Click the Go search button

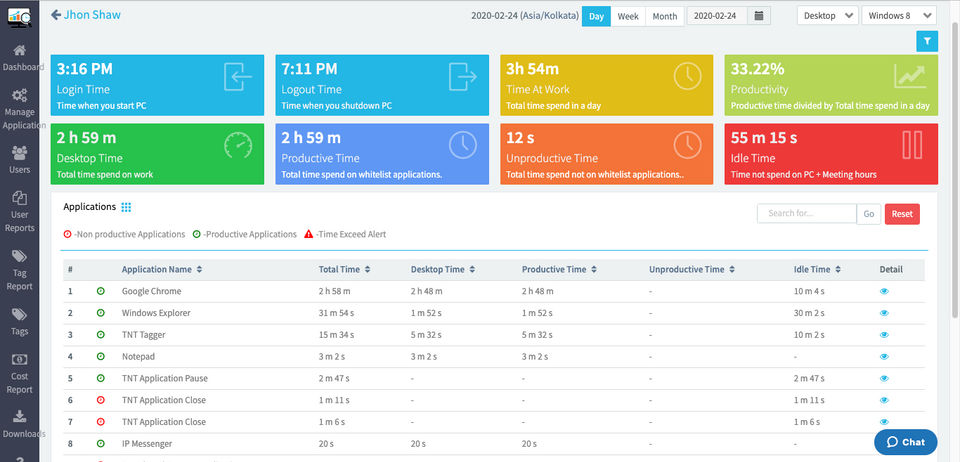(869, 214)
